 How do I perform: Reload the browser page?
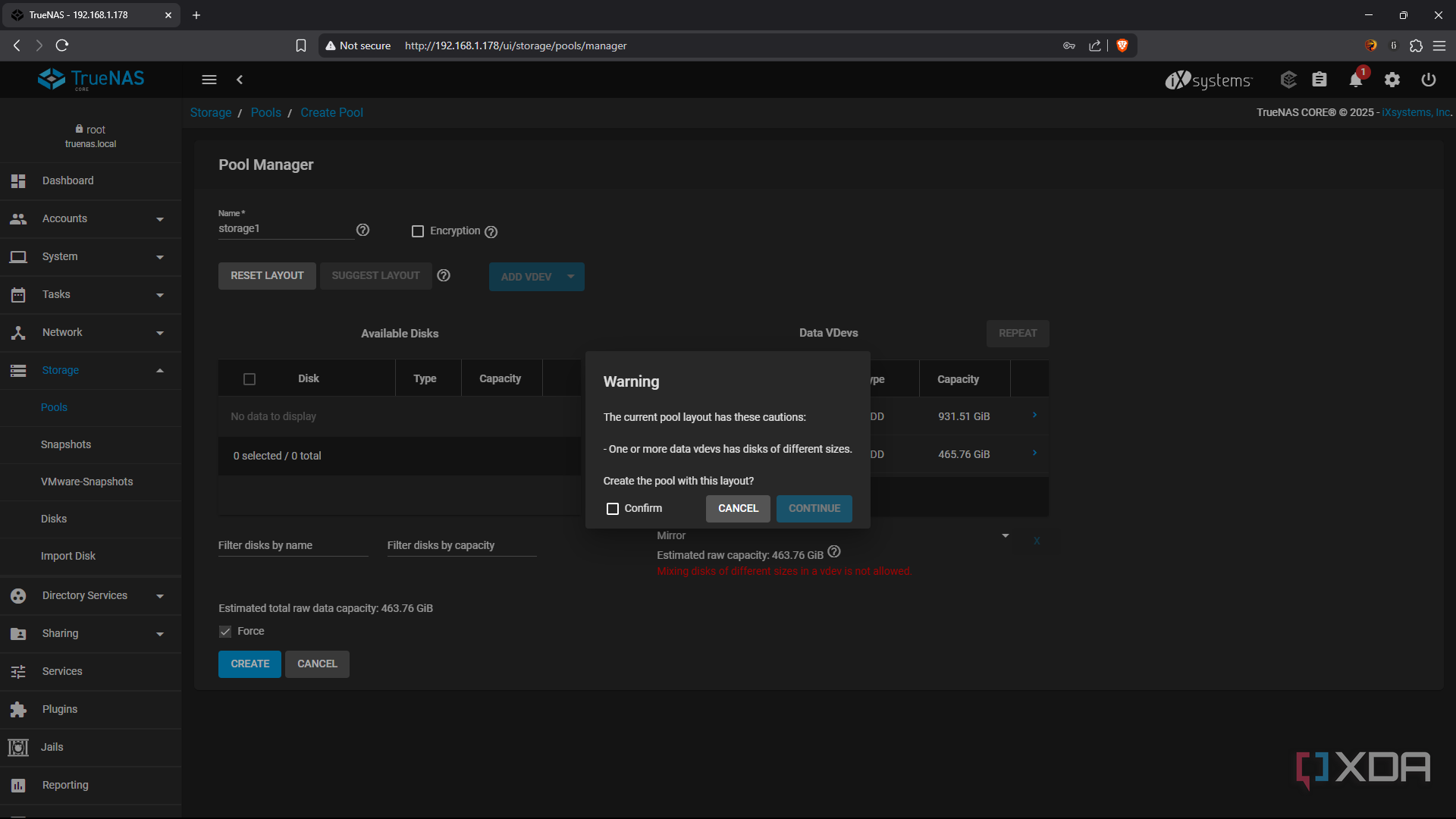coord(62,45)
